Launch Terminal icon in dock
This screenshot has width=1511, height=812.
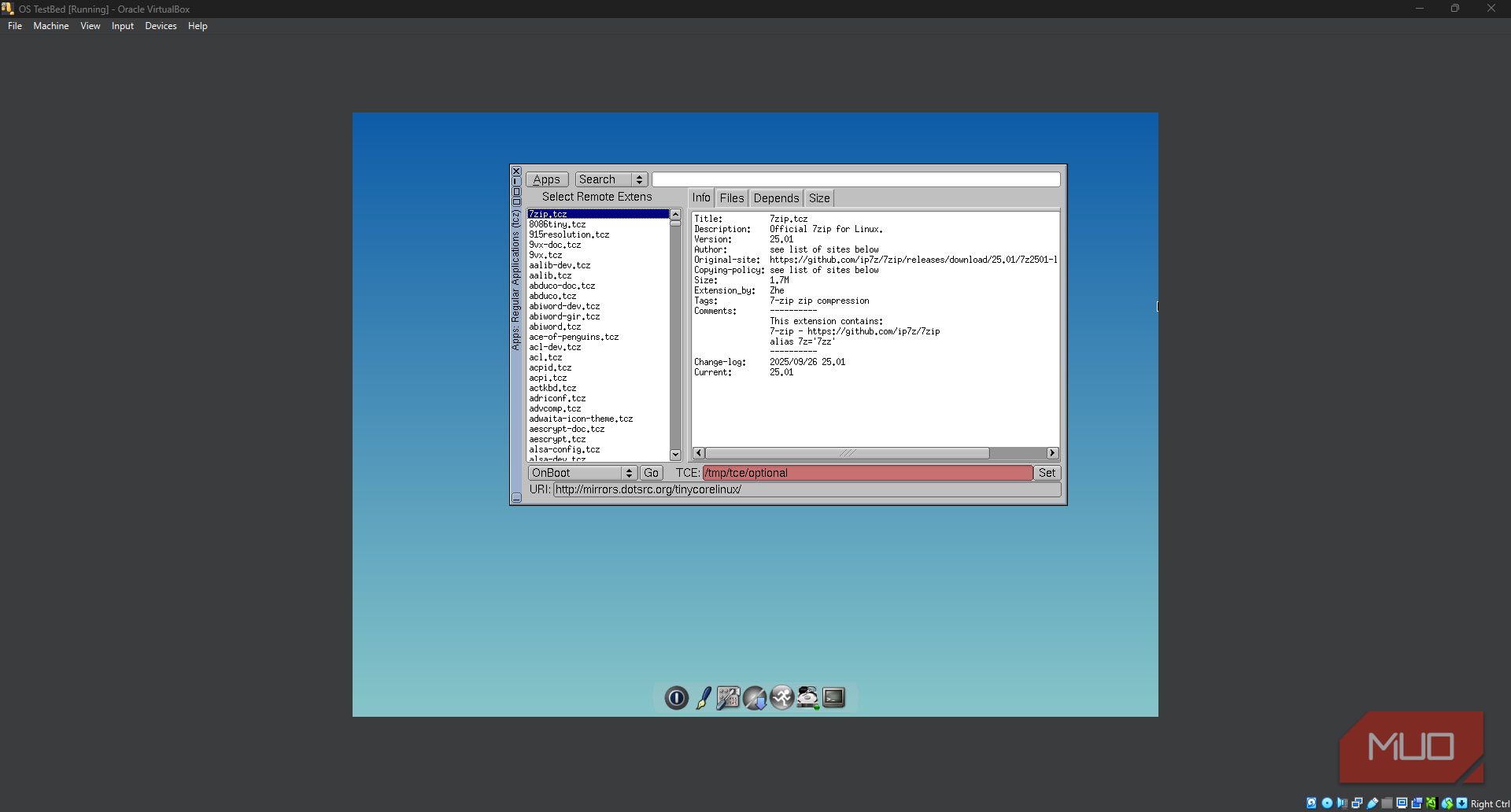click(833, 698)
